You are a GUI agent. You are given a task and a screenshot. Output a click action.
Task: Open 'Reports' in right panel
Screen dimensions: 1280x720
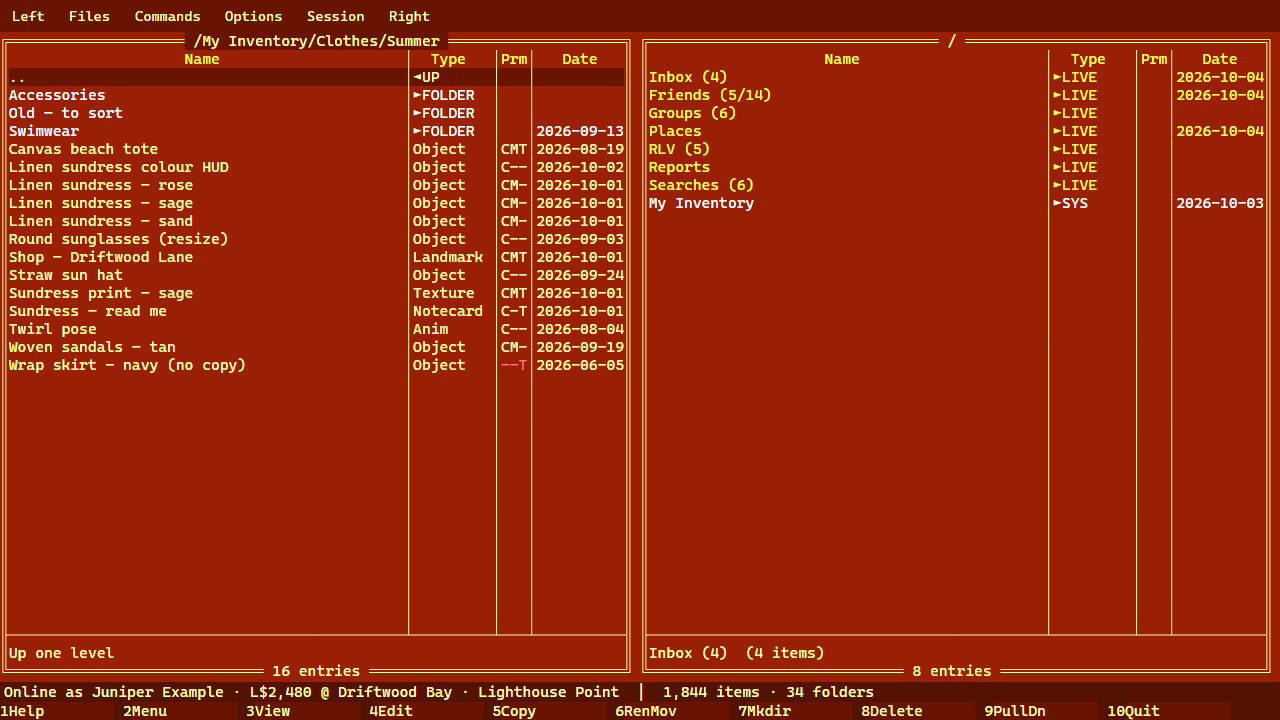[956, 167]
